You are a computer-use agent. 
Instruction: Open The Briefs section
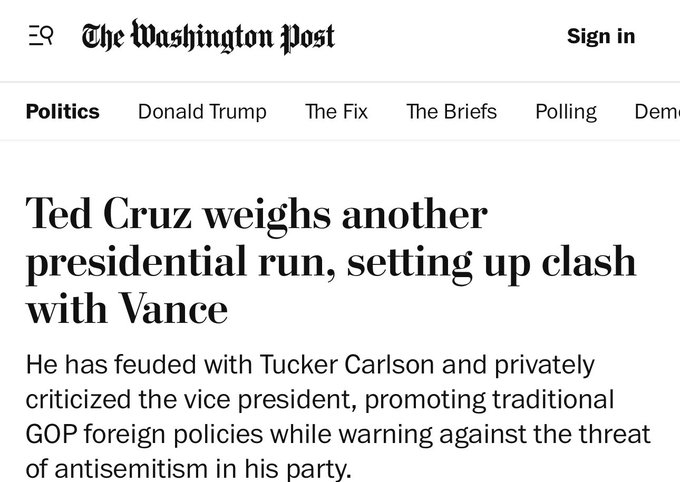451,111
